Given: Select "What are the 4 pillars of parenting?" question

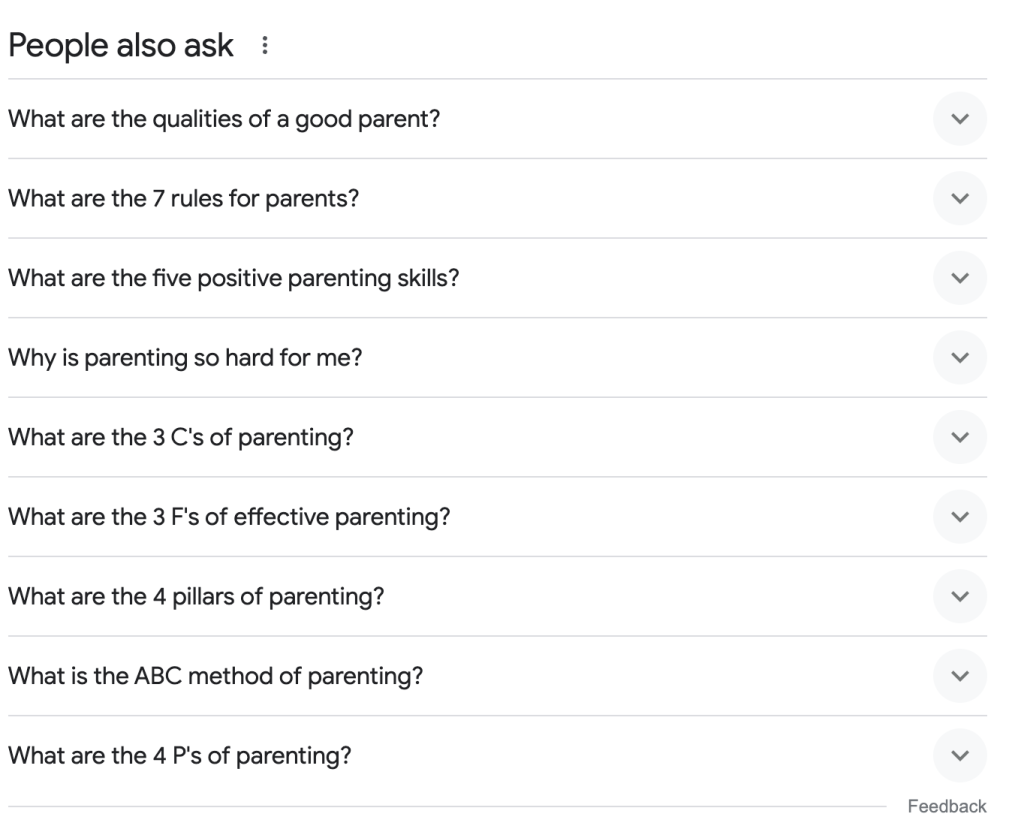Looking at the screenshot, I should (x=197, y=596).
